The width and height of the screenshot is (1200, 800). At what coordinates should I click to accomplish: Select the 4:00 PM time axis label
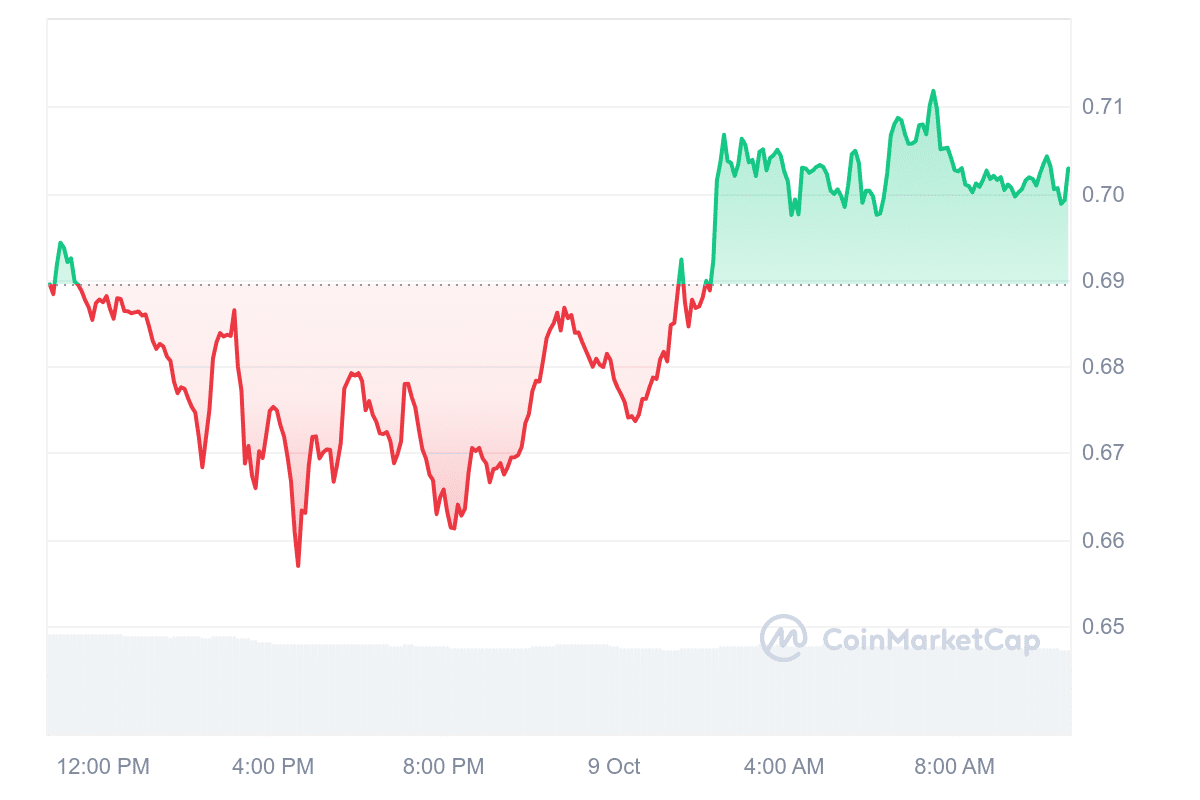pyautogui.click(x=273, y=767)
